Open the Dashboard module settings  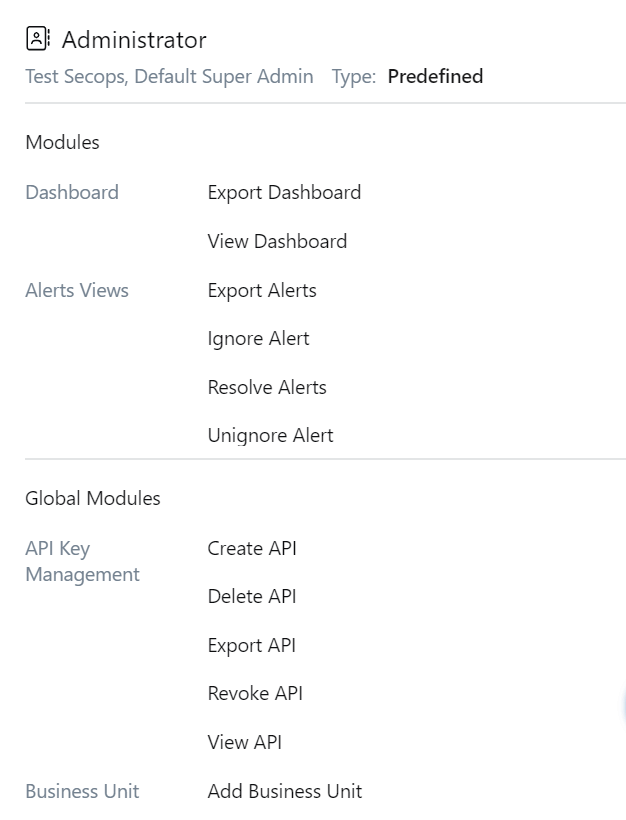point(72,192)
